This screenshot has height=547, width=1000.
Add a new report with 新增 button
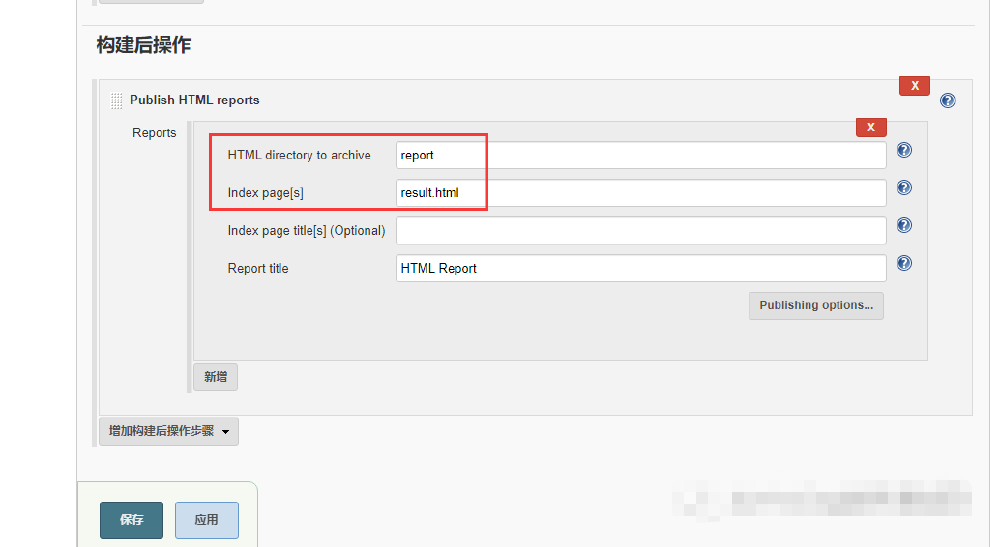pyautogui.click(x=216, y=377)
